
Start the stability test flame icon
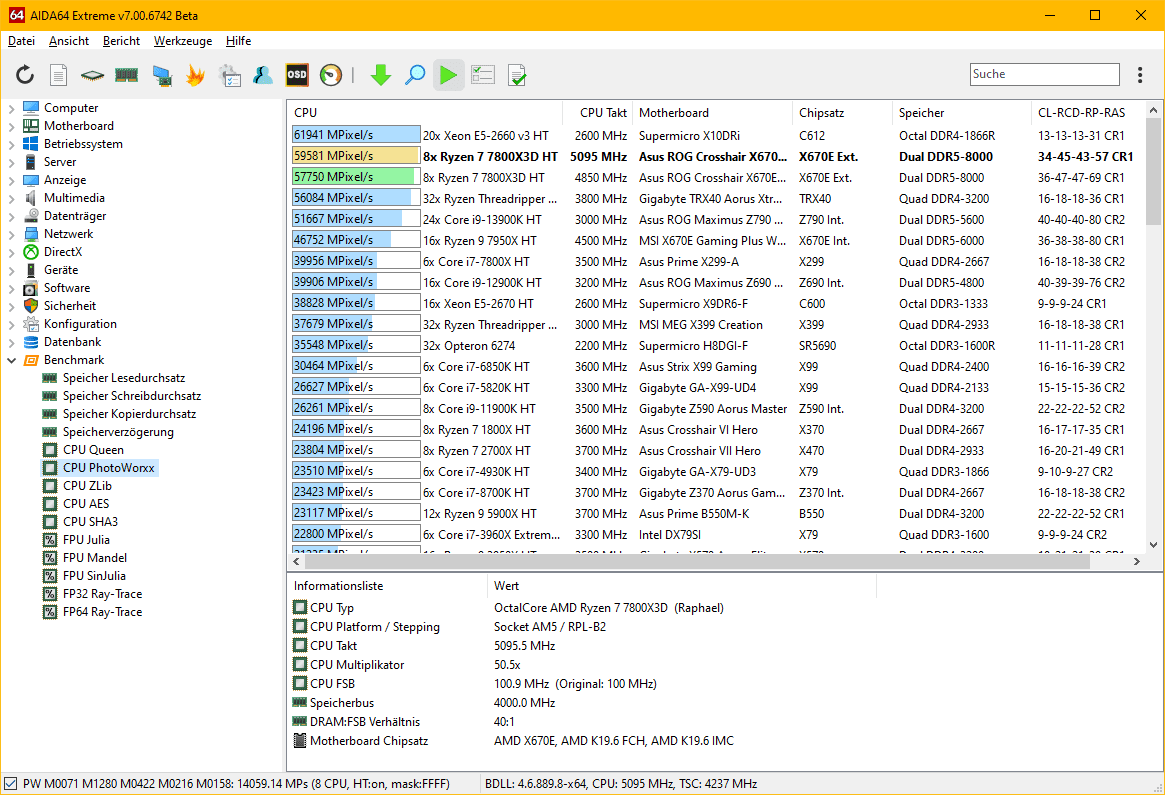click(195, 74)
